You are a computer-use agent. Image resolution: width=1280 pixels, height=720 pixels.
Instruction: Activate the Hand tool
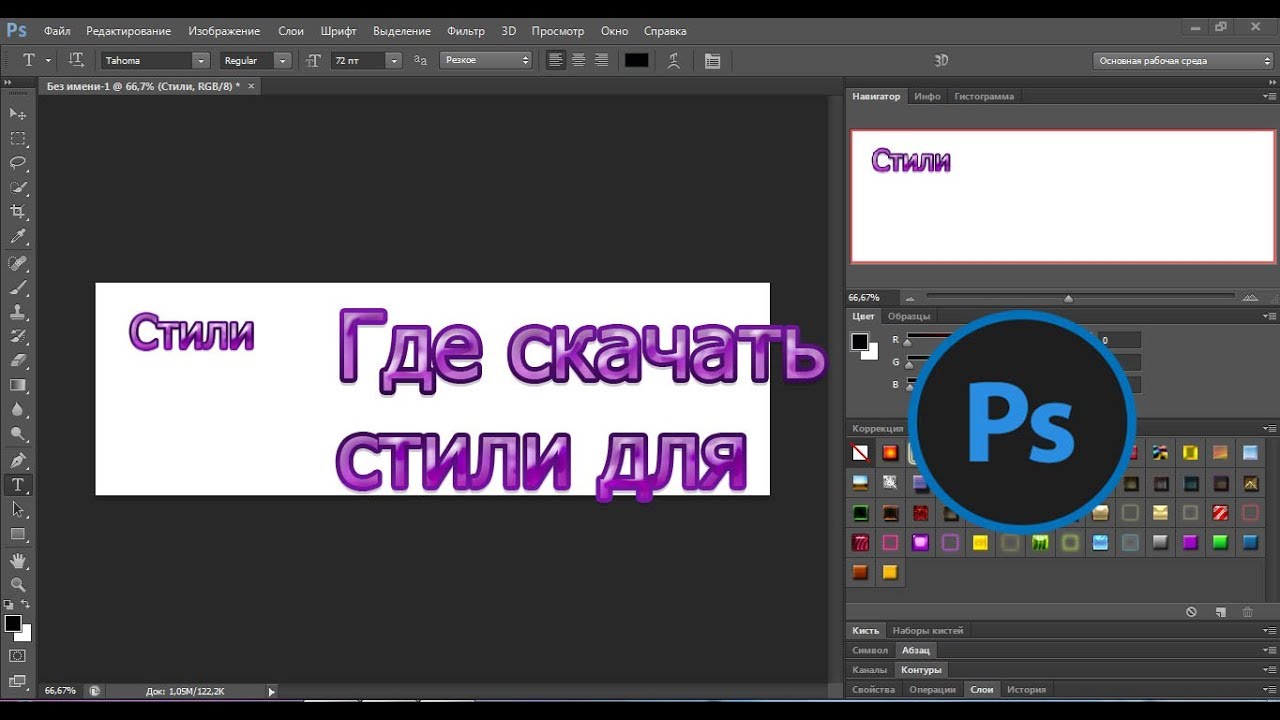pos(18,560)
